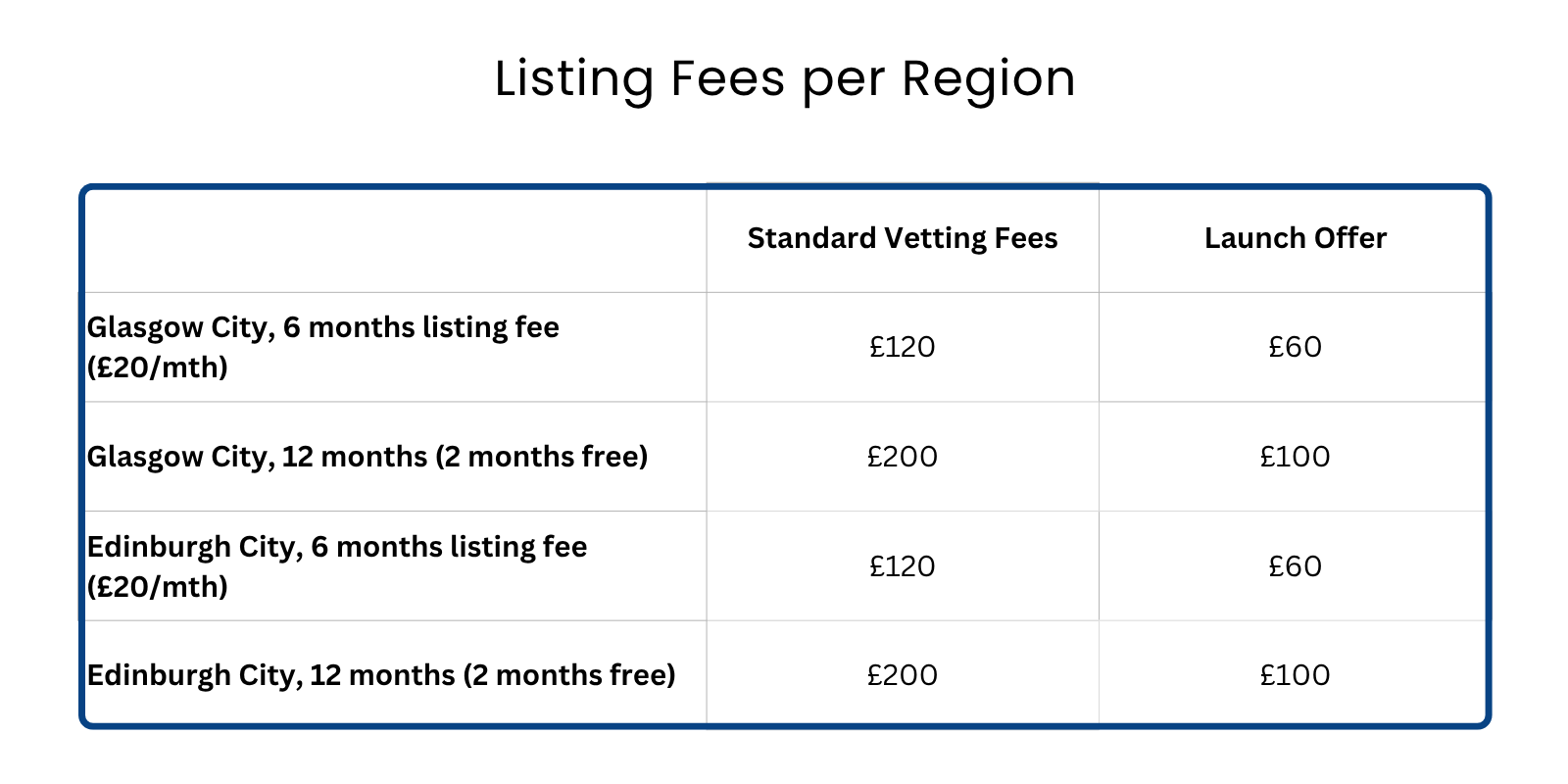Screen dimensions: 1568x784
Task: Select the £120 standard fee for Edinburgh 6 months
Action: [x=903, y=566]
